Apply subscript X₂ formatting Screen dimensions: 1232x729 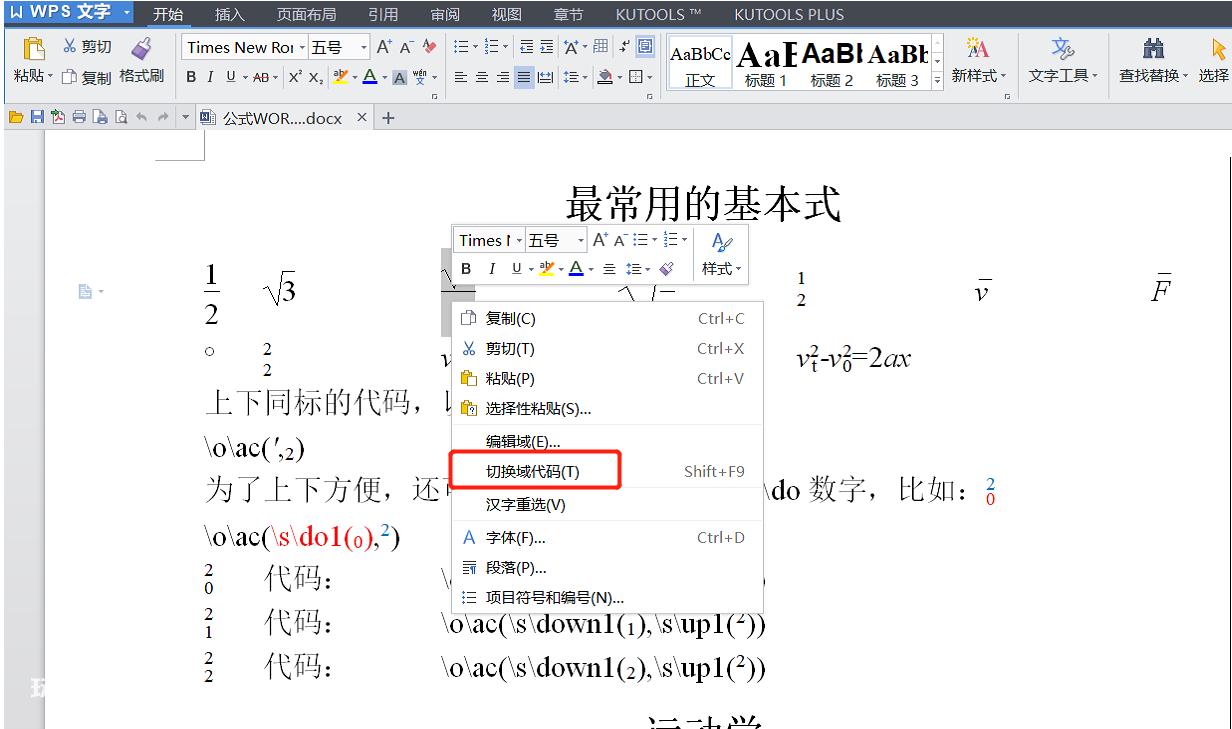click(x=315, y=77)
